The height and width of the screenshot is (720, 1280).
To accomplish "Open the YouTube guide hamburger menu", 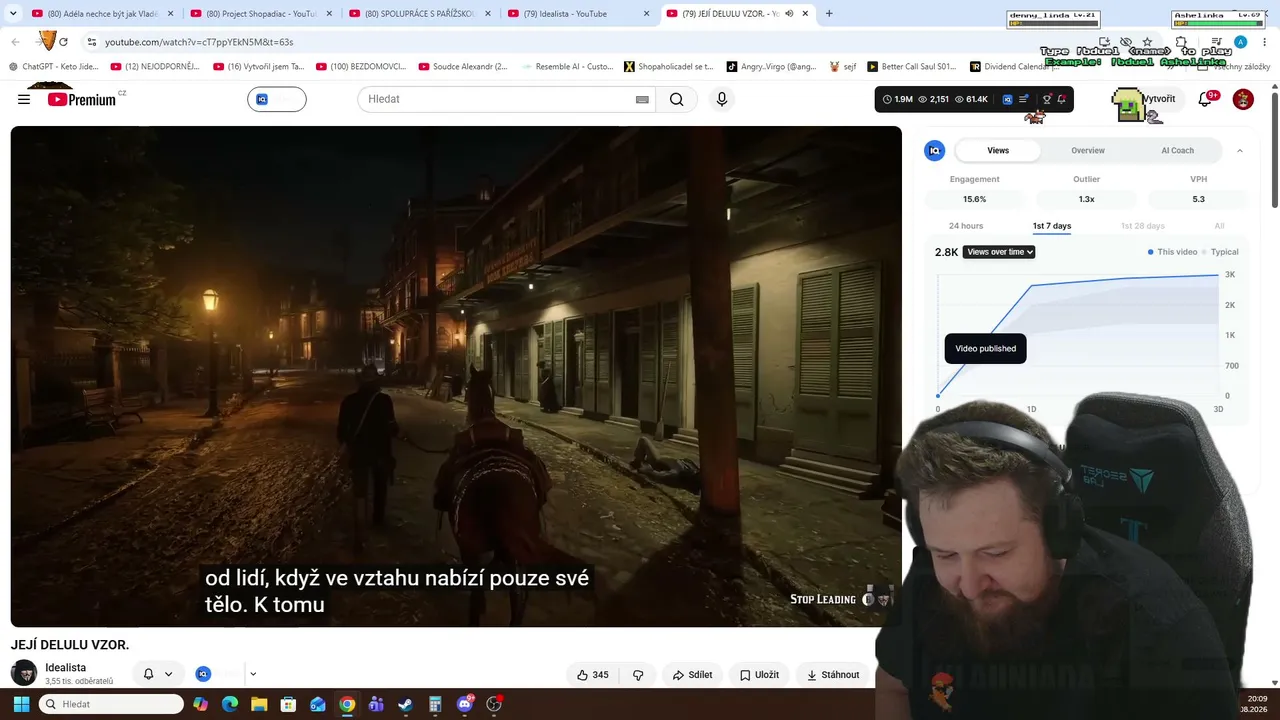I will 24,99.
